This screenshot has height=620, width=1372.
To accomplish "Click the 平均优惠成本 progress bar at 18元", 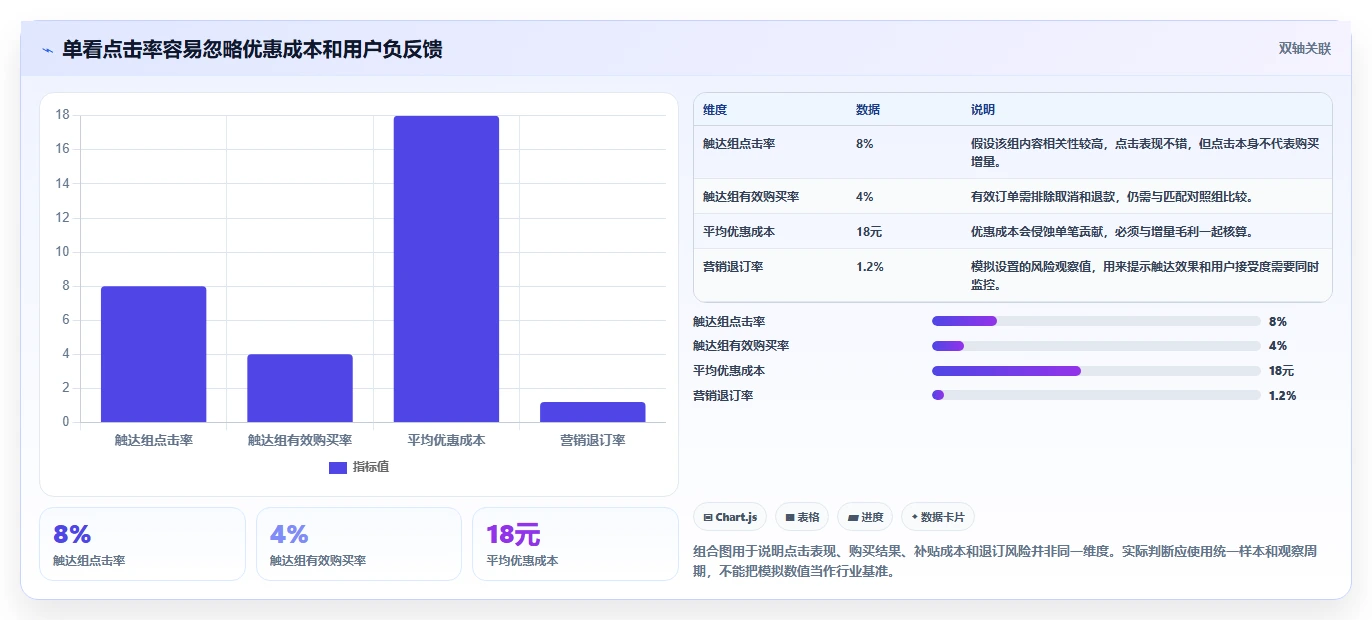I will (x=1096, y=371).
